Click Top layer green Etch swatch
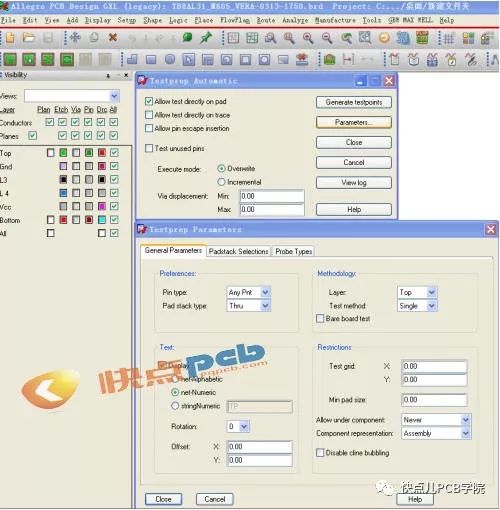The width and height of the screenshot is (500, 510). click(x=63, y=153)
